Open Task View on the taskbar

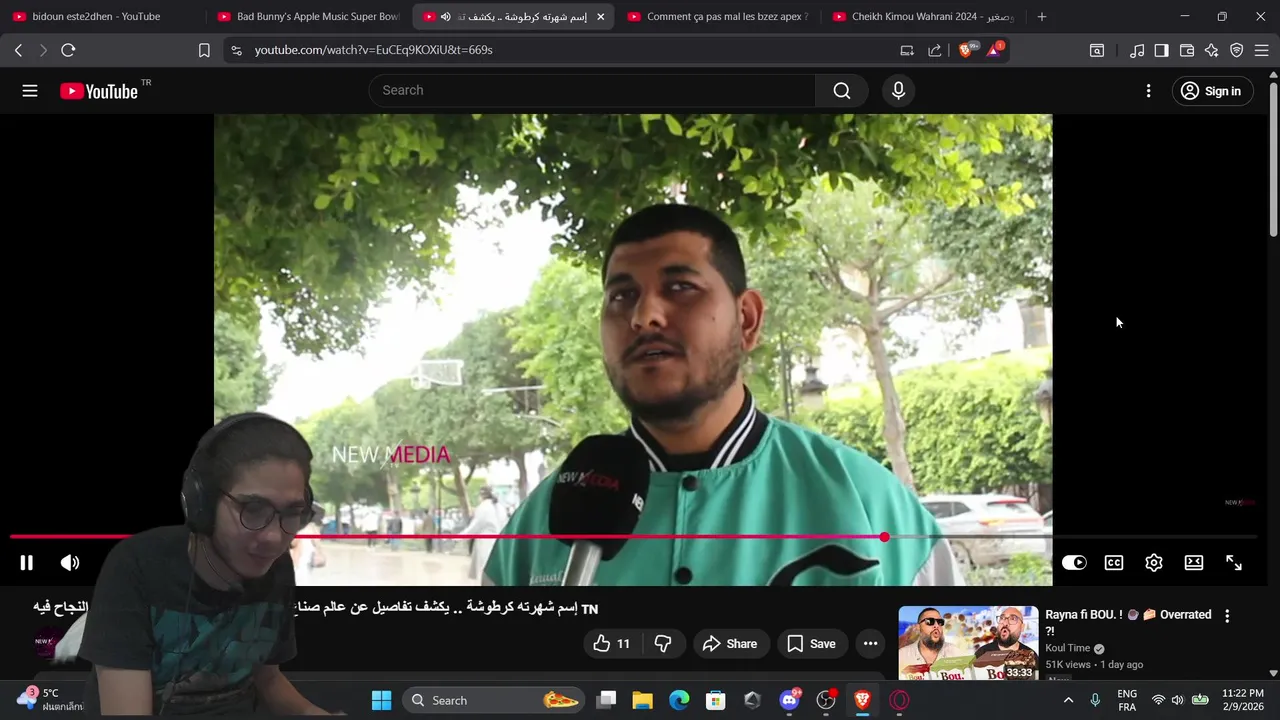point(606,700)
